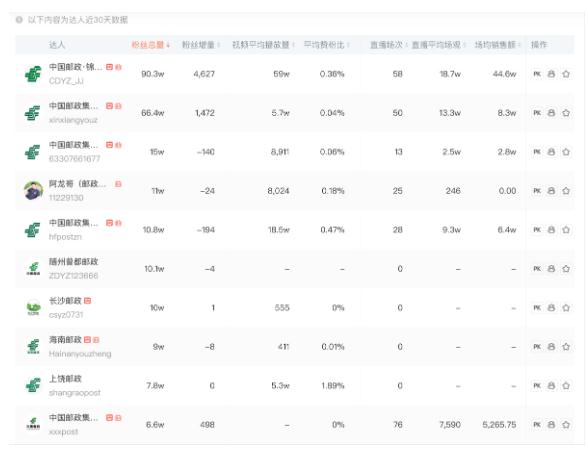Click the middle action icon in ZDYZ123666 row
Viewport: 588px width, 452px height.
click(x=551, y=269)
